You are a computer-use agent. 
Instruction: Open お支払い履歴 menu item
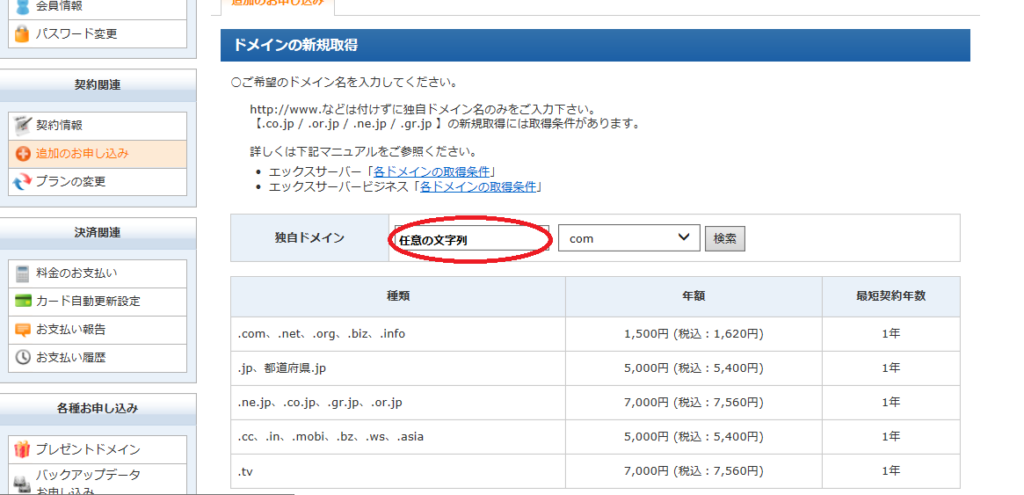click(70, 357)
